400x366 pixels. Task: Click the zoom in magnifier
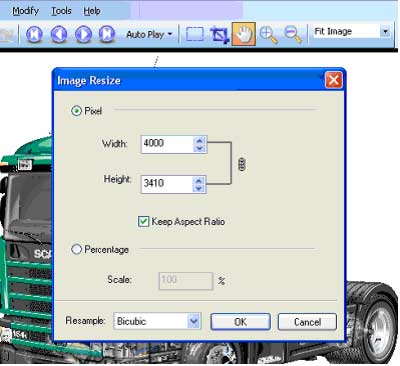(x=268, y=35)
